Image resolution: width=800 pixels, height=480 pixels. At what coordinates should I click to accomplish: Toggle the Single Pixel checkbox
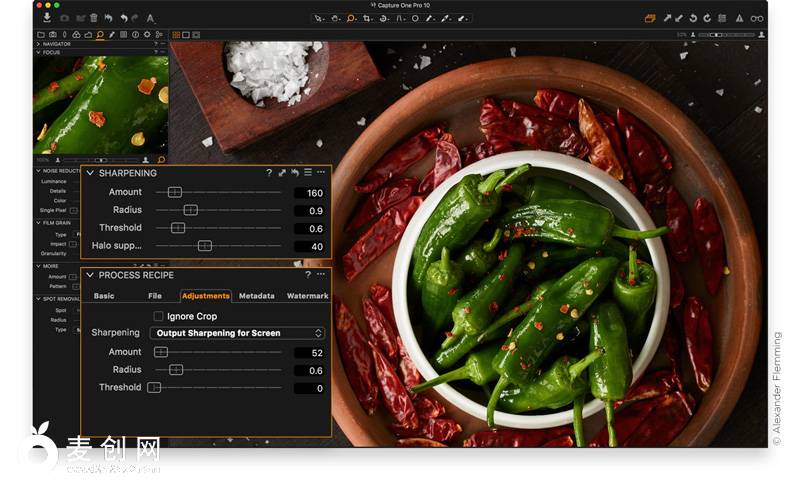[x=74, y=210]
